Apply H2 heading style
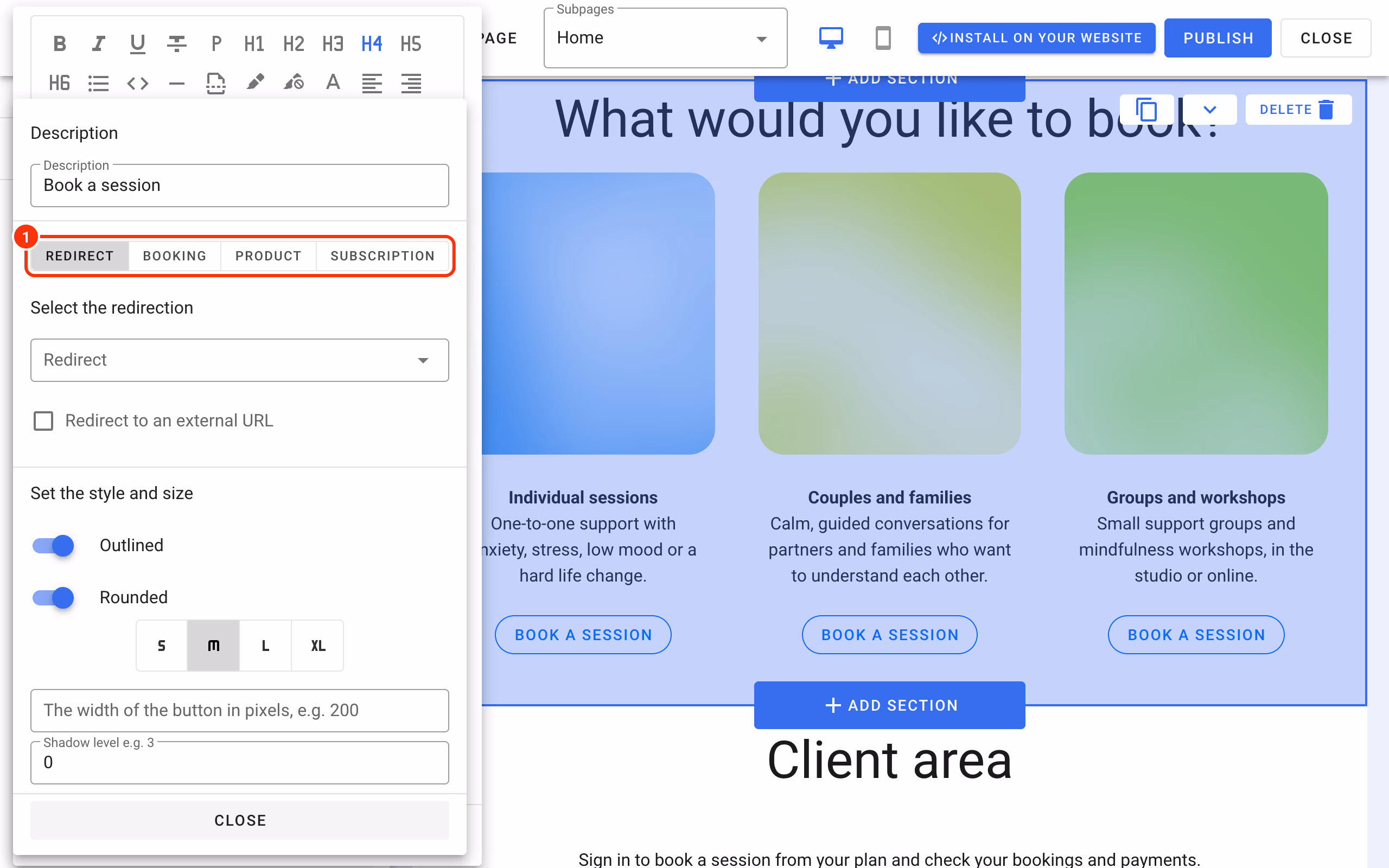 click(294, 43)
